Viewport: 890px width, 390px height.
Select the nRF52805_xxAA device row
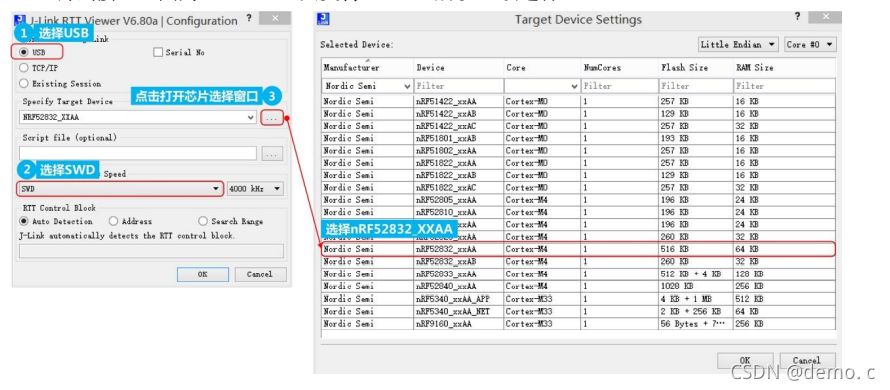[x=578, y=200]
